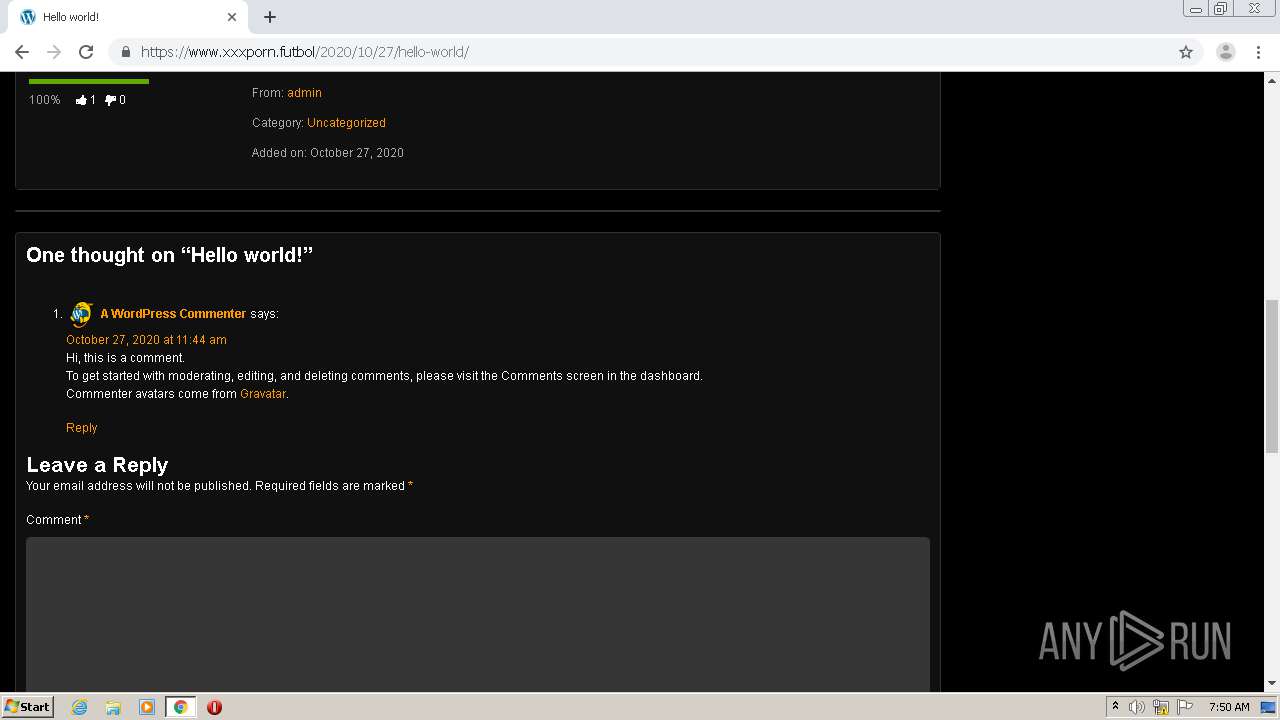This screenshot has height=720, width=1280.
Task: Click Show desktop icon by clock
Action: (x=1269, y=707)
